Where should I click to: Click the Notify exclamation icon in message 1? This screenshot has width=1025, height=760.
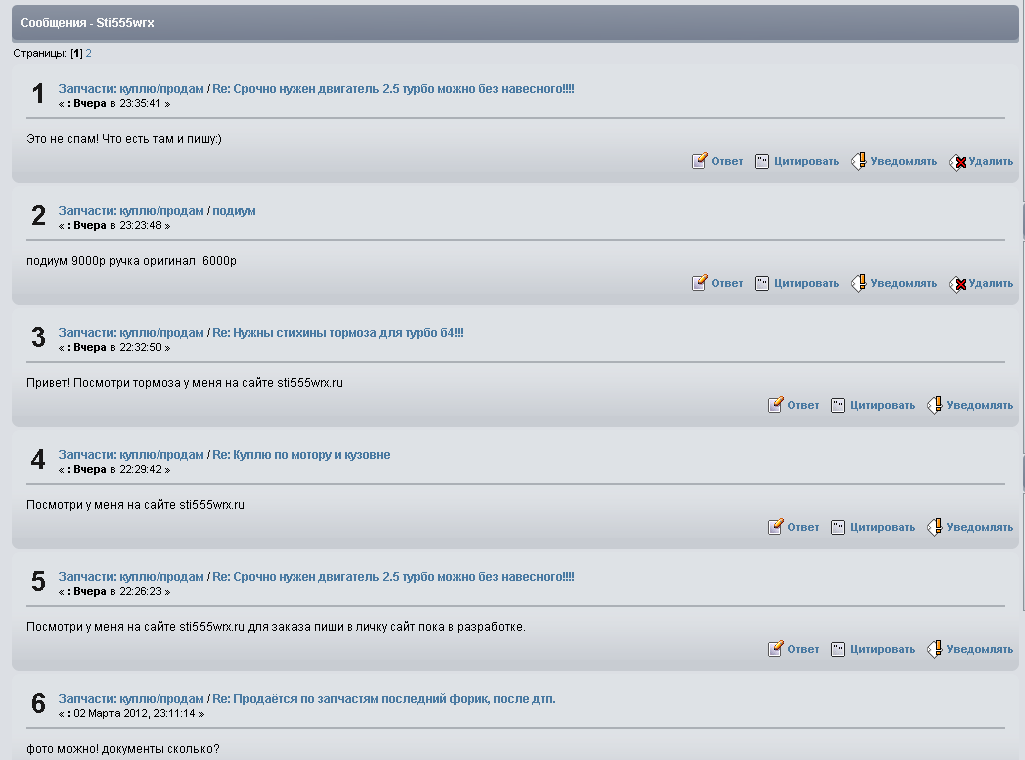[858, 161]
